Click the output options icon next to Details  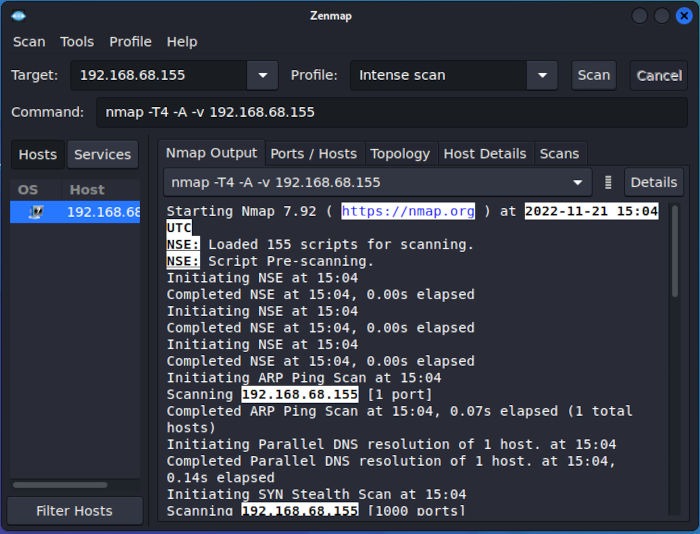click(x=608, y=182)
